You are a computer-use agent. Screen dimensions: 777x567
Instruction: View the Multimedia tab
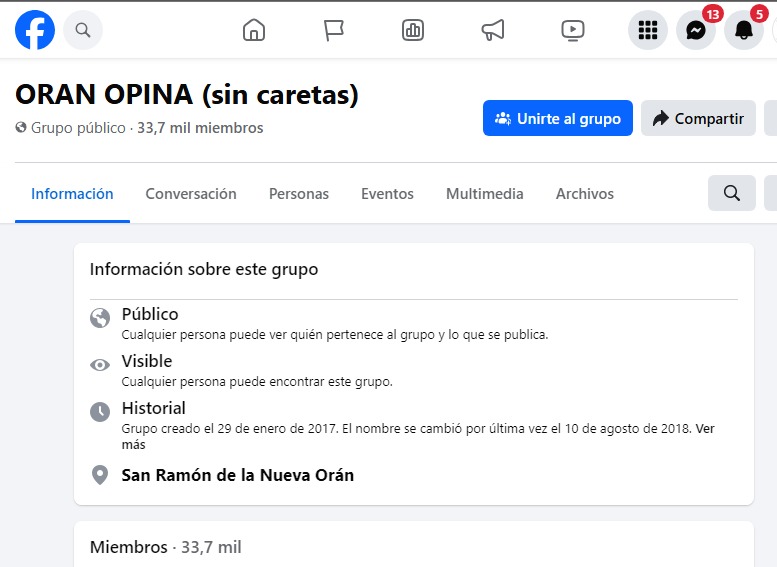pyautogui.click(x=485, y=194)
